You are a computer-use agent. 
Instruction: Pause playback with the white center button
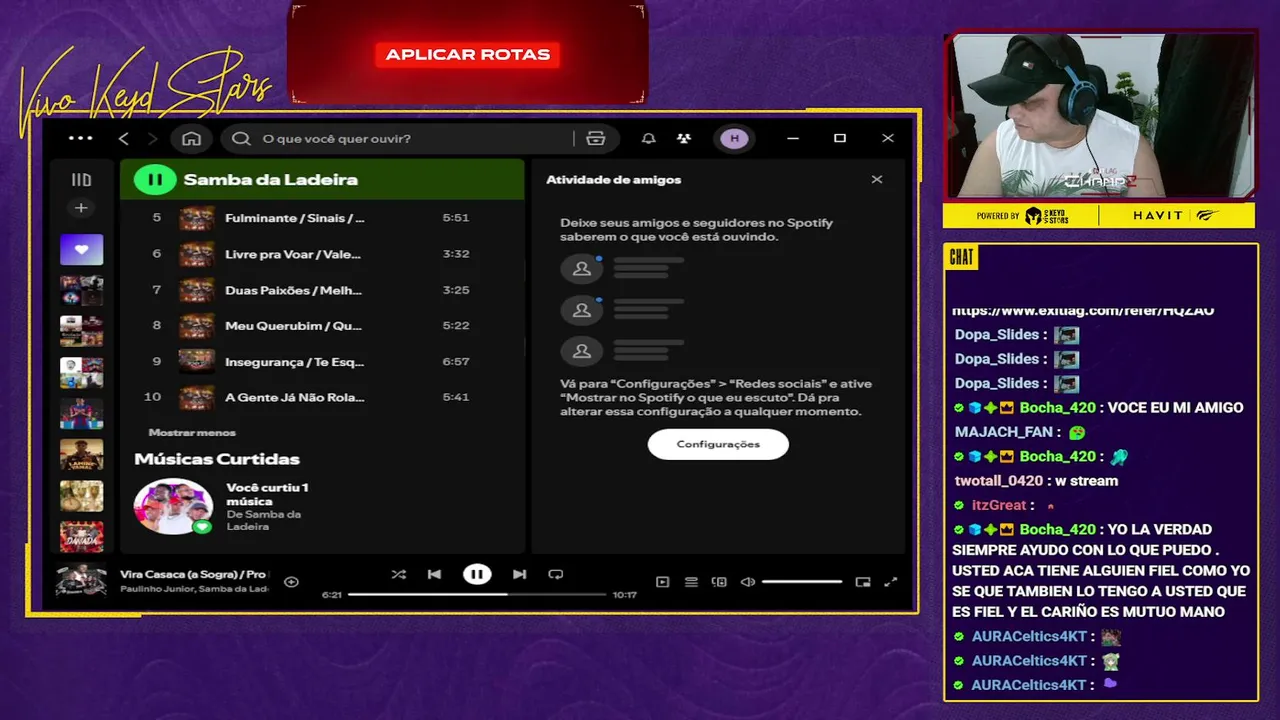point(477,574)
